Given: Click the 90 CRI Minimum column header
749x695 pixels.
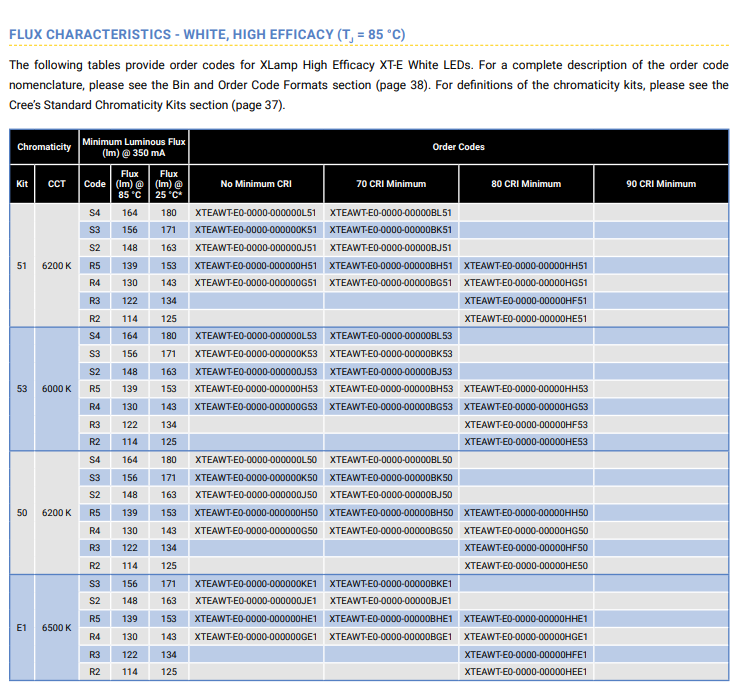Looking at the screenshot, I should [661, 184].
